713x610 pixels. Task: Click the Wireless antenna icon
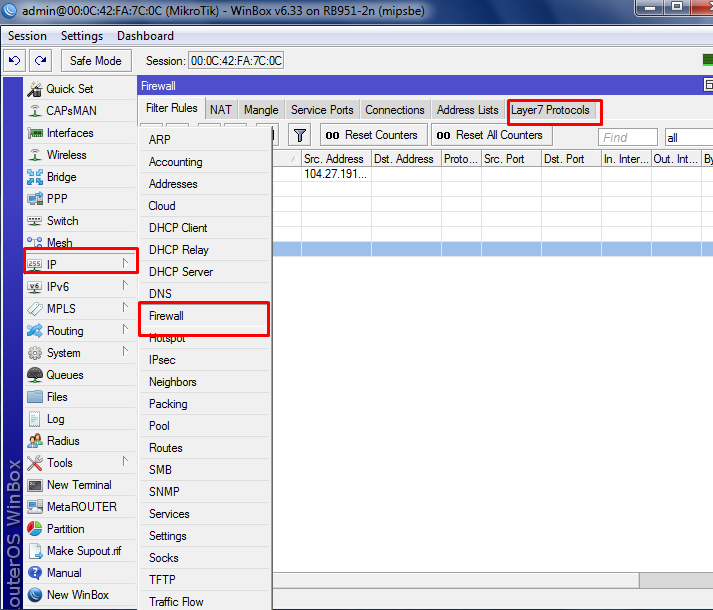click(35, 155)
